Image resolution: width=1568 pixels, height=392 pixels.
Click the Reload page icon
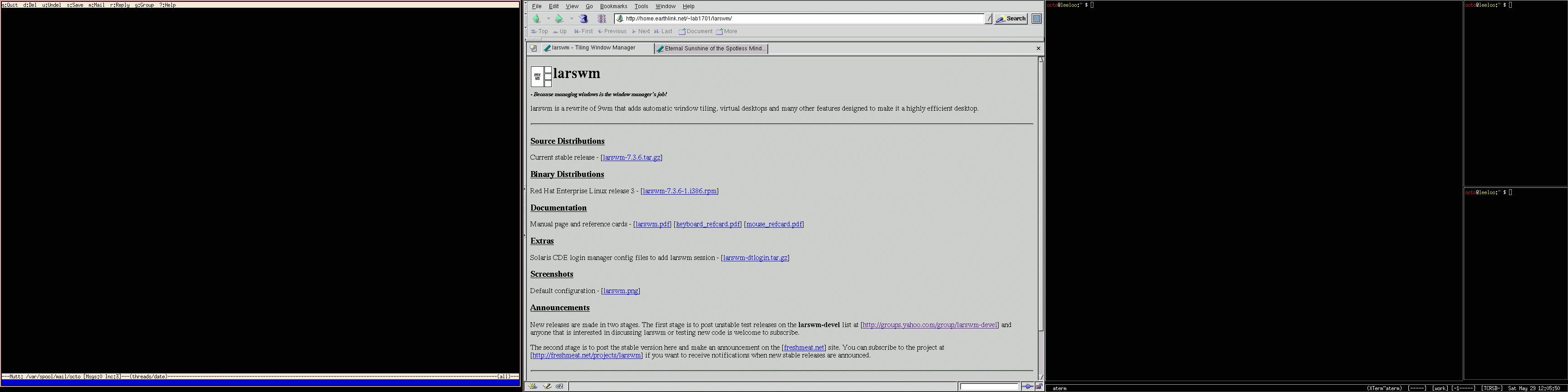(x=584, y=19)
